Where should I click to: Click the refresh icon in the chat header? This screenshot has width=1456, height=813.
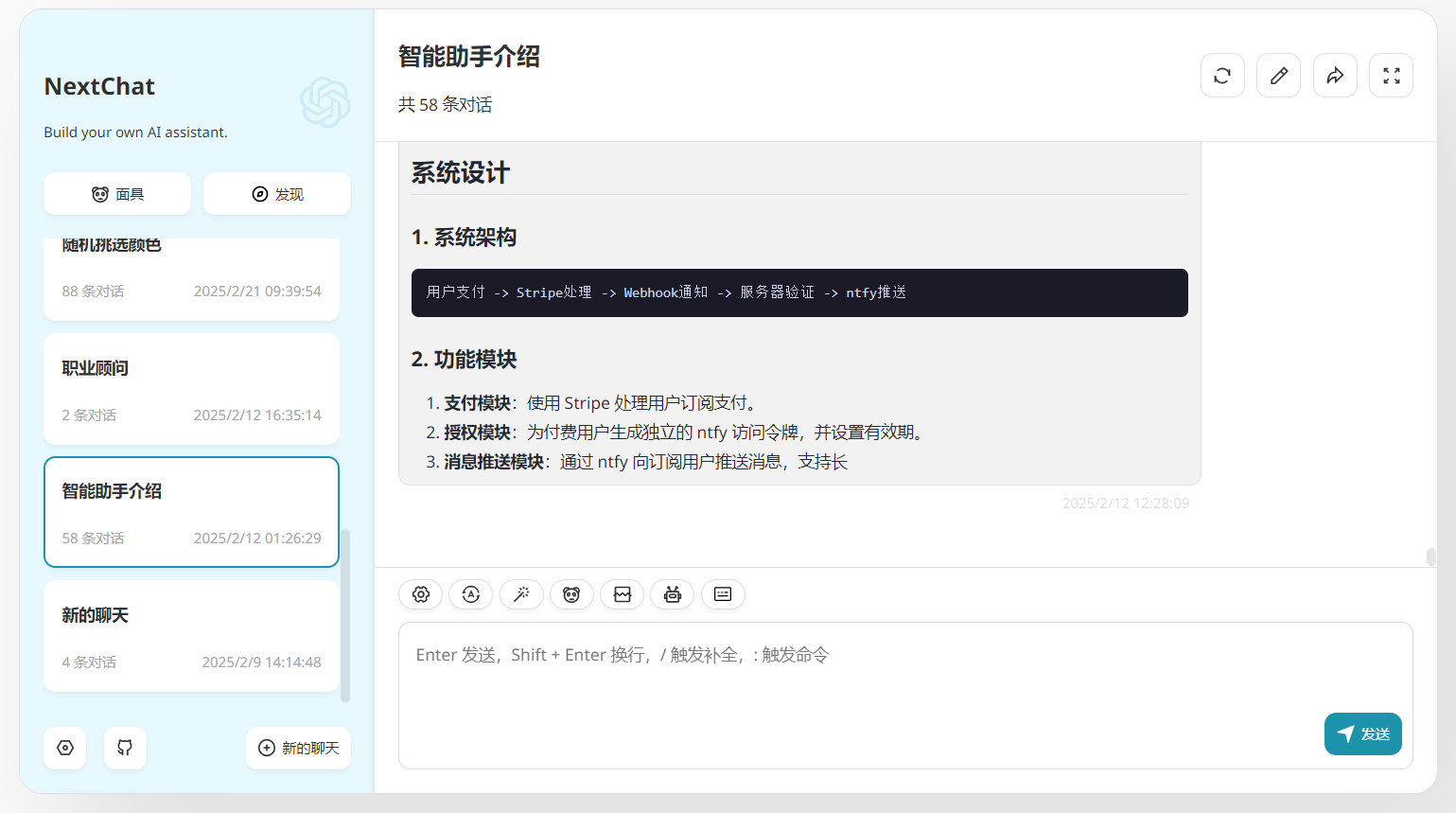[1222, 75]
